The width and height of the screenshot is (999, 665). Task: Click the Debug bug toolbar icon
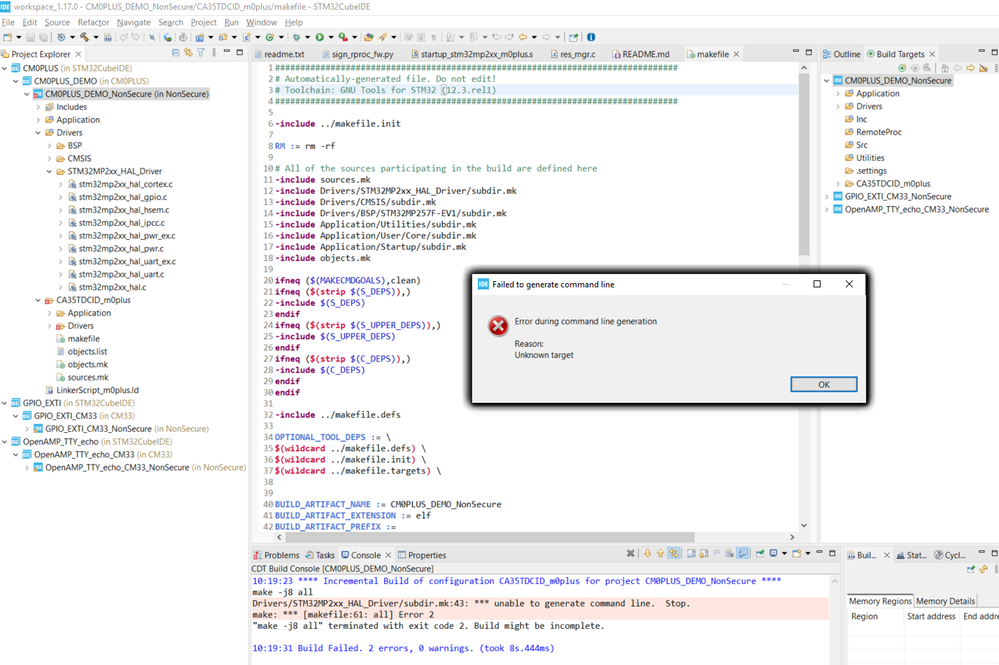coord(296,37)
